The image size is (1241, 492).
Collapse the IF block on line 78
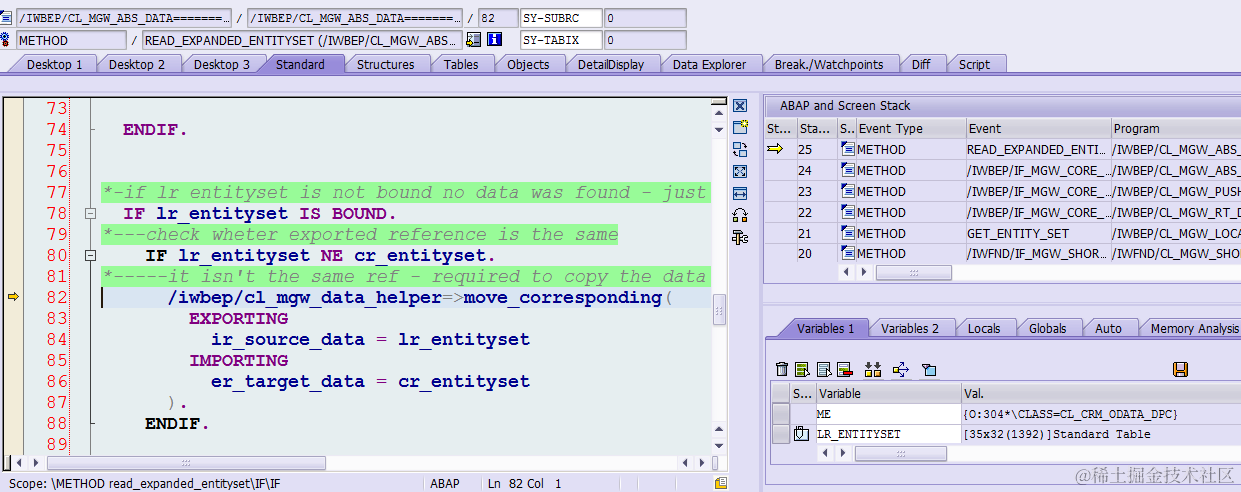tap(90, 214)
